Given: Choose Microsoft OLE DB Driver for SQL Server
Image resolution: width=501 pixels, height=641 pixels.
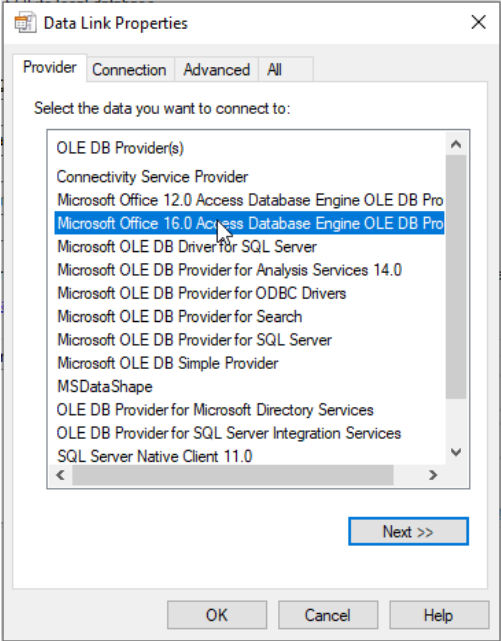Looking at the screenshot, I should click(x=187, y=247).
